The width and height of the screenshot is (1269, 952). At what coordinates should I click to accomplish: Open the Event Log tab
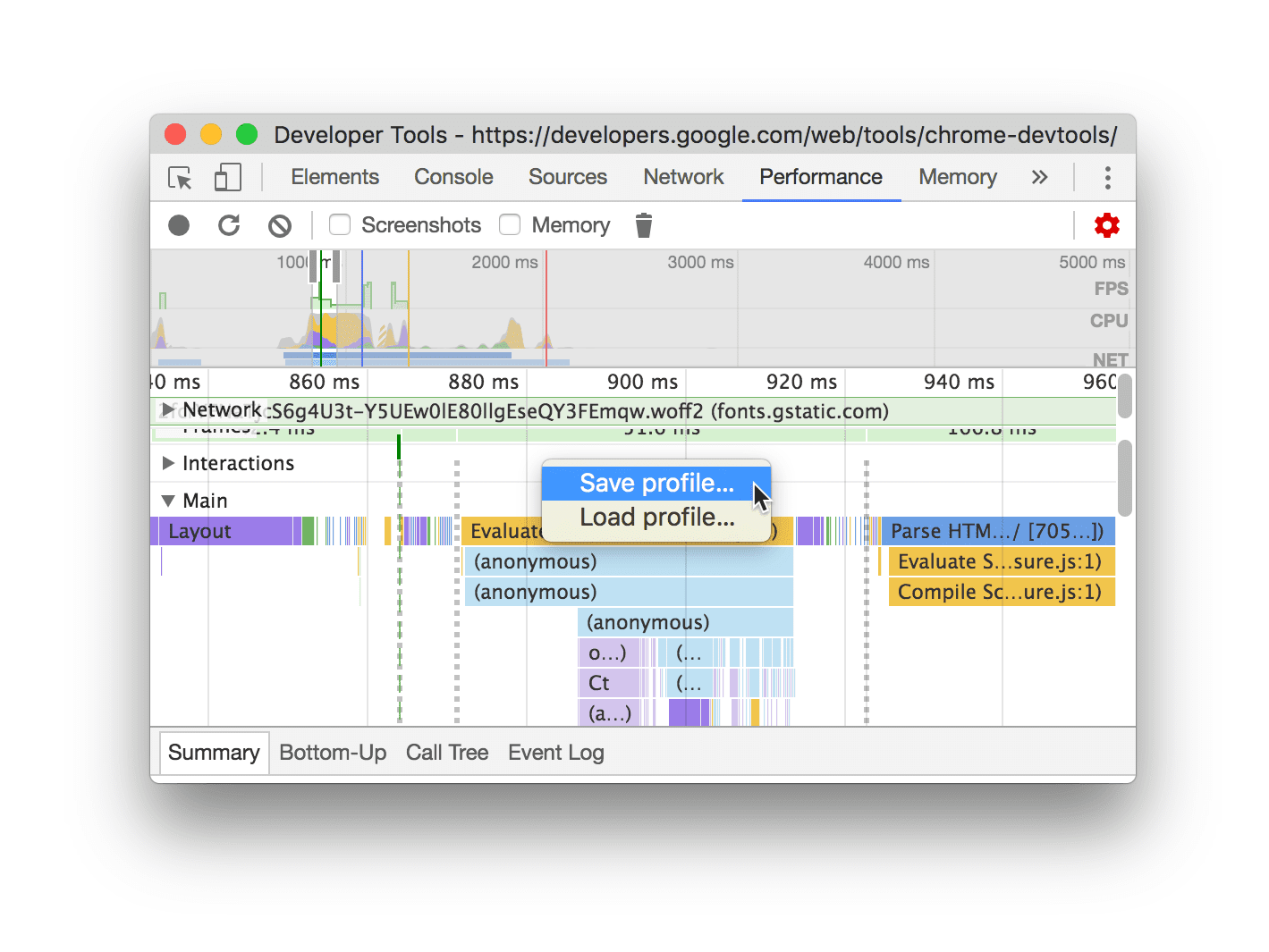pyautogui.click(x=555, y=752)
